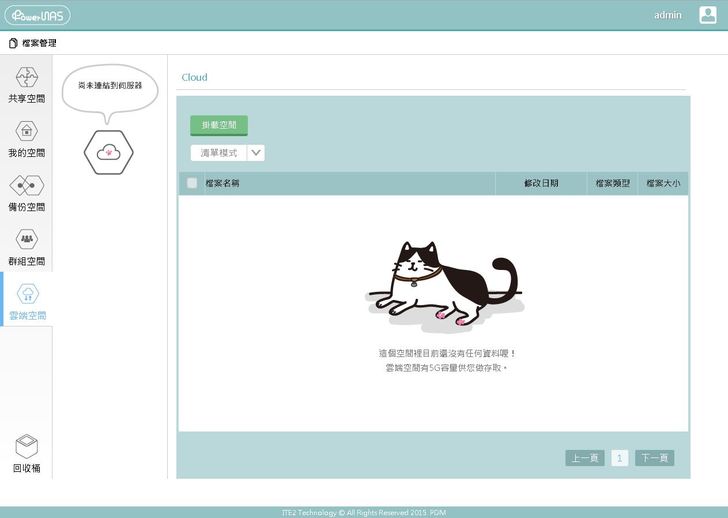Click the 備份空間 label in sidebar
728x518 pixels.
(x=27, y=207)
